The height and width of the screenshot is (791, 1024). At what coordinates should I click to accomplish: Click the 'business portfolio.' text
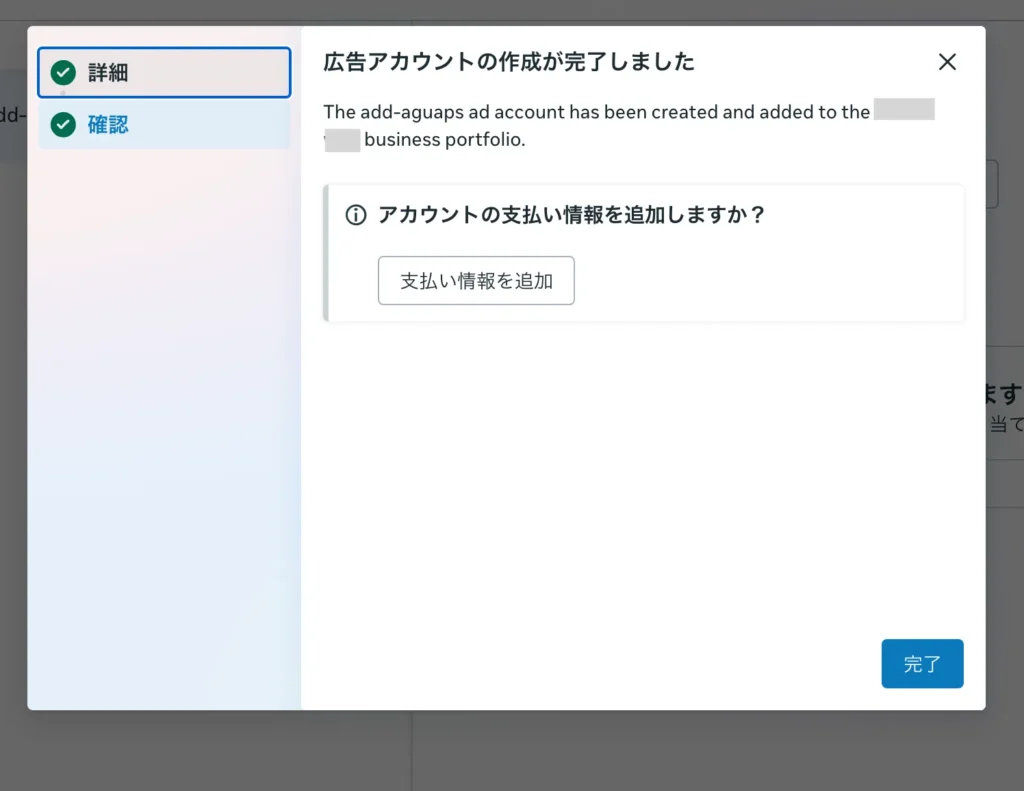point(444,140)
